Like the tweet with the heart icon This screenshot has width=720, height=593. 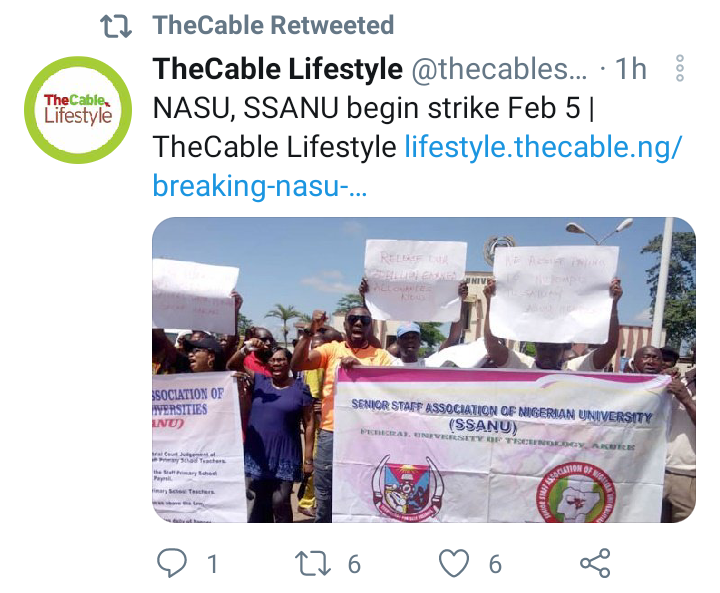(x=454, y=563)
